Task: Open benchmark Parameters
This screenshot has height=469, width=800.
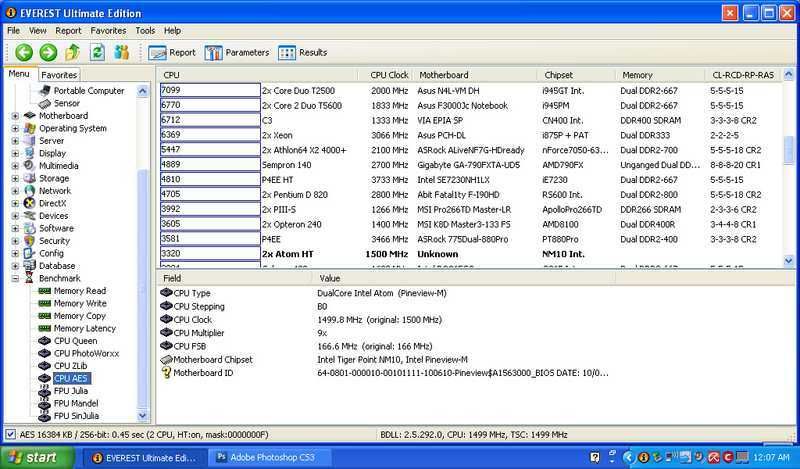Action: click(x=237, y=53)
